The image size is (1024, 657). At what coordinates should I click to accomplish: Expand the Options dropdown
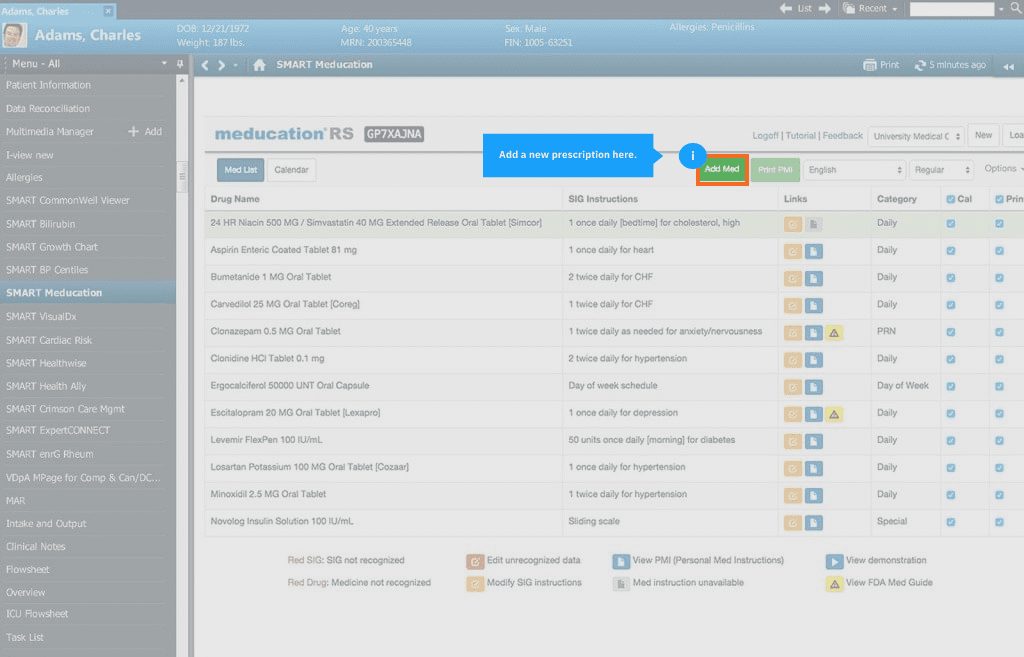pyautogui.click(x=1004, y=168)
